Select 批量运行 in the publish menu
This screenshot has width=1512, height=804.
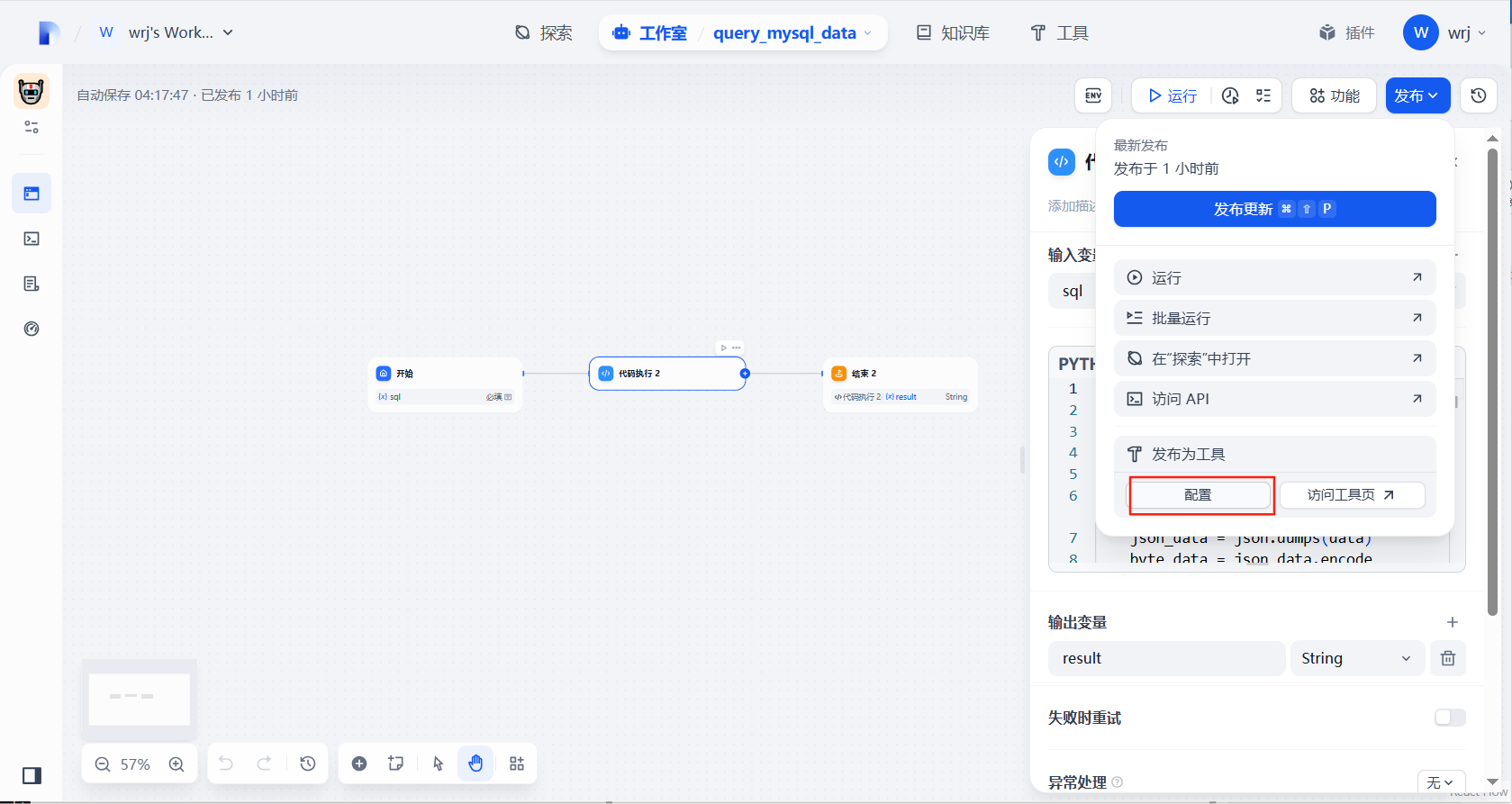click(x=1274, y=318)
